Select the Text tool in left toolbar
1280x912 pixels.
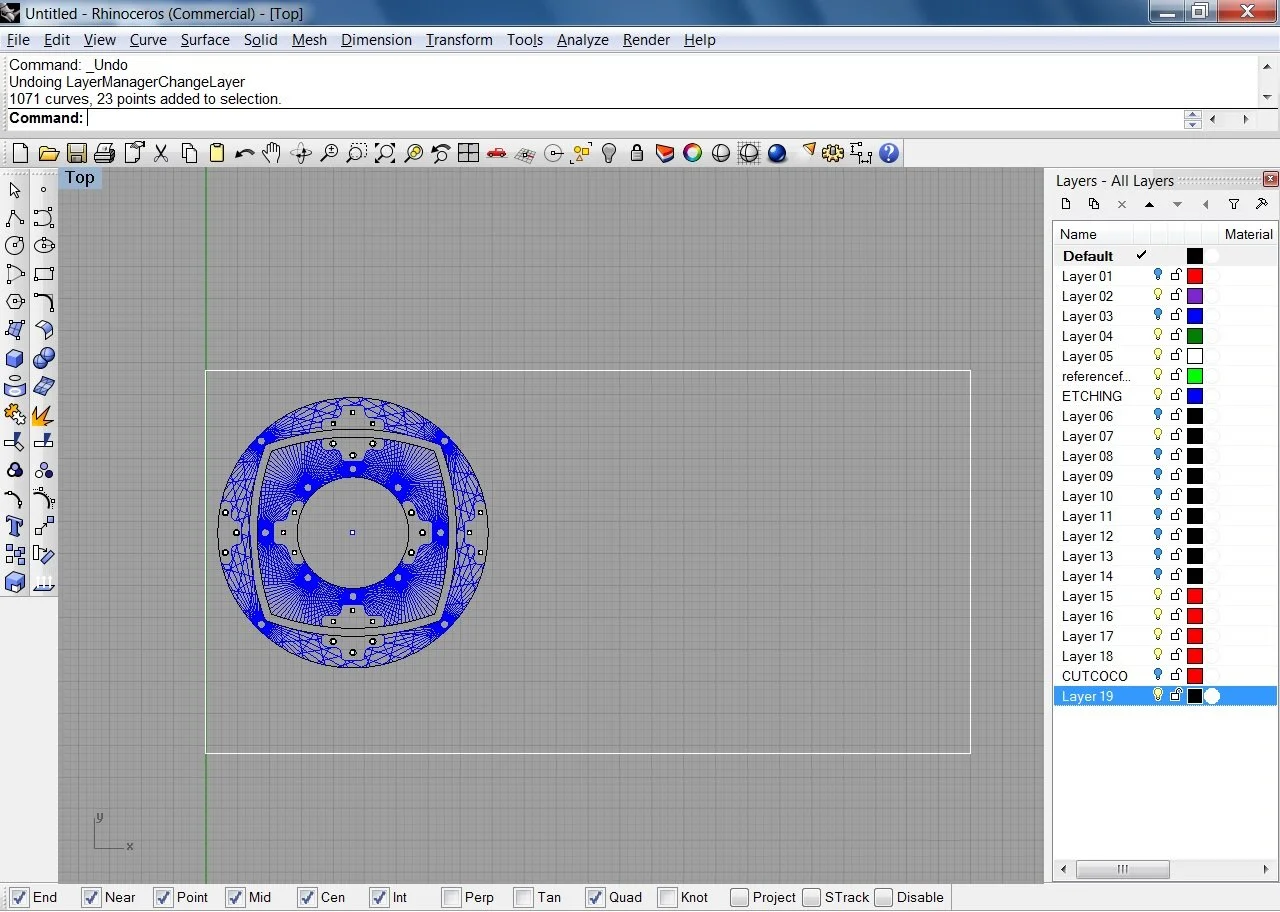(15, 526)
